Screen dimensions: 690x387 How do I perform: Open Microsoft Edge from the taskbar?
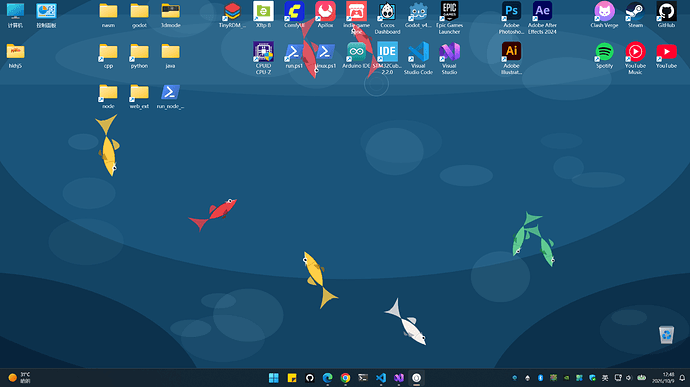(x=327, y=378)
